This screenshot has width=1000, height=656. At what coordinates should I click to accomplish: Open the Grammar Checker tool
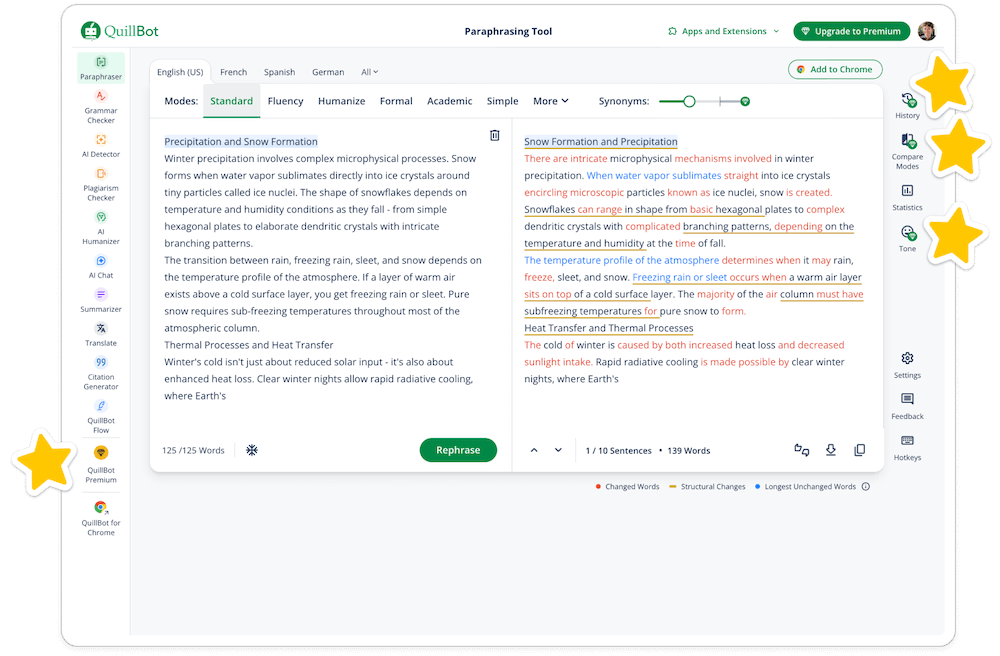[x=101, y=106]
